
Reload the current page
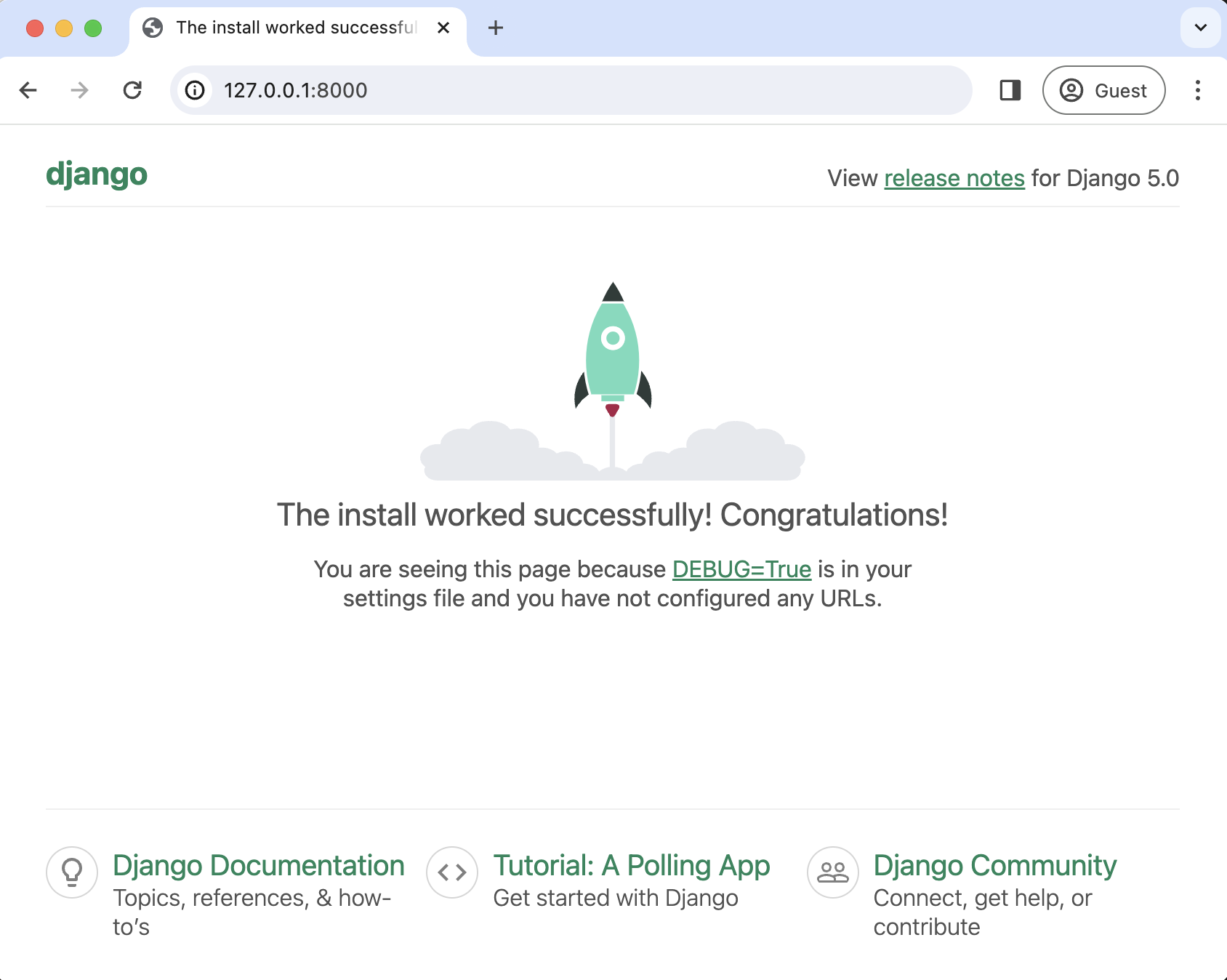click(x=132, y=90)
